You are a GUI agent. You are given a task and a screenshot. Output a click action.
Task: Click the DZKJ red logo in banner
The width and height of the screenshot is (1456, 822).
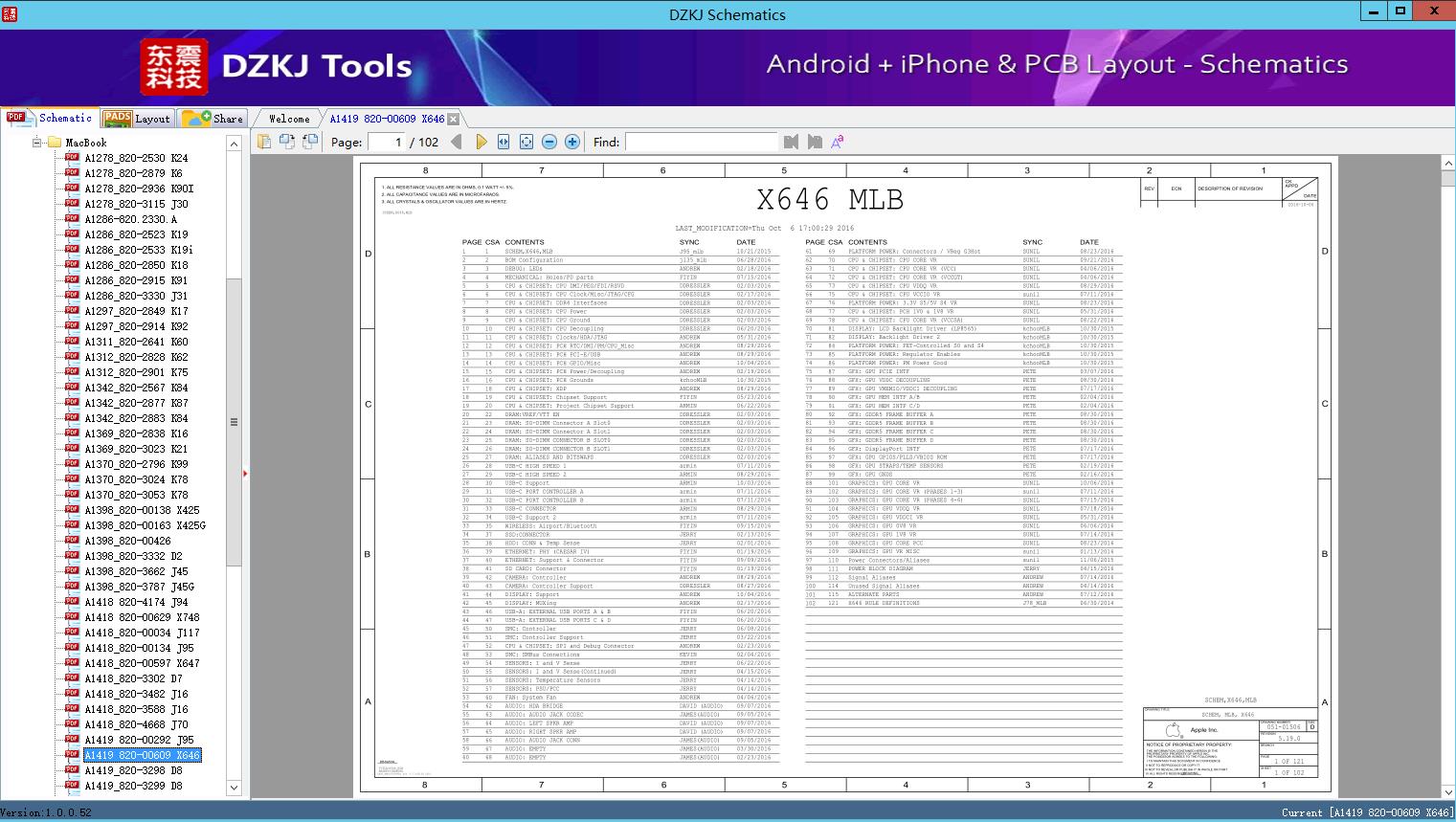(173, 66)
